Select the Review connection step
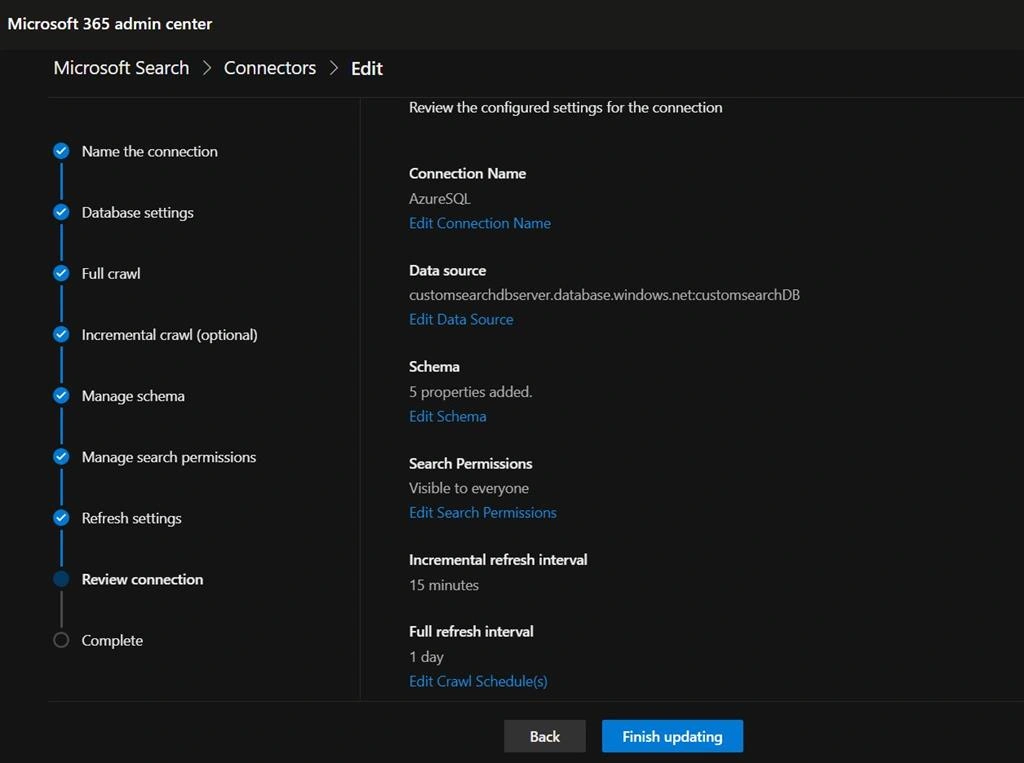The width and height of the screenshot is (1024, 763). [x=142, y=579]
